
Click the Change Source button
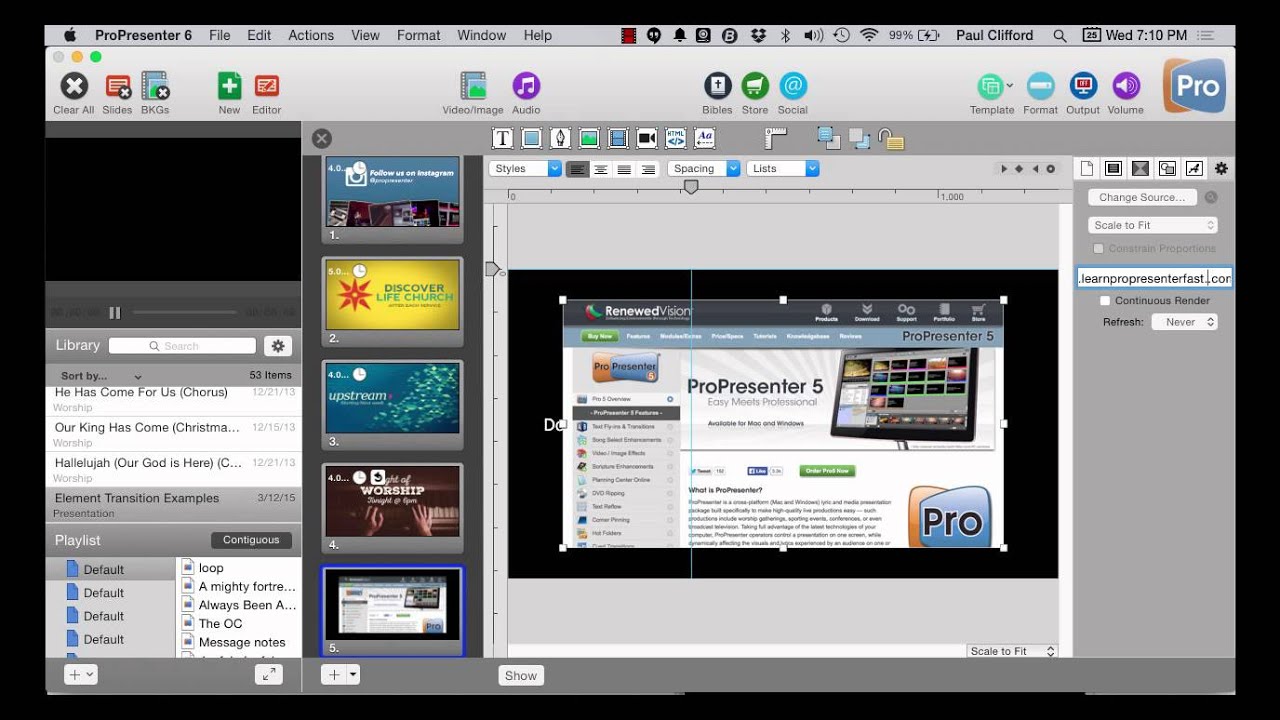tap(1142, 197)
